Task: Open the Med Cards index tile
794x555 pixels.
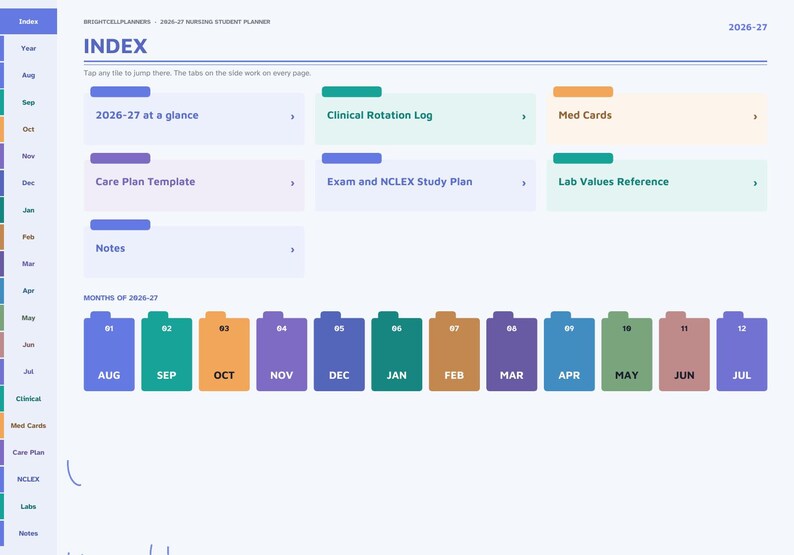Action: (x=657, y=116)
